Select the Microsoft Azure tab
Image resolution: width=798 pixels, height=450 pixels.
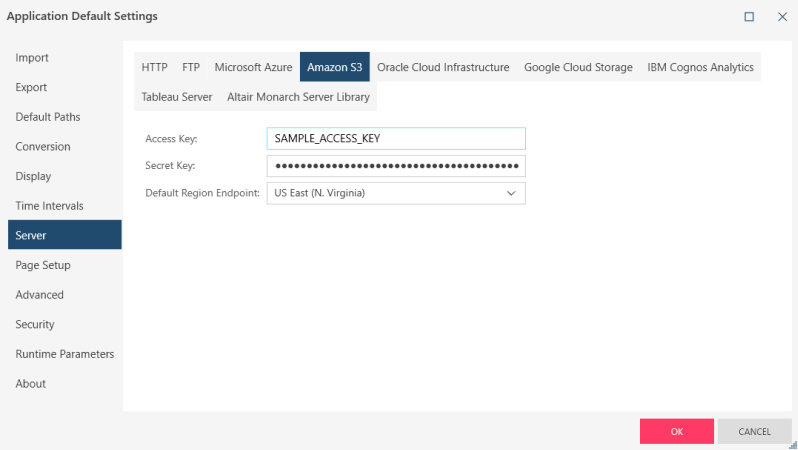(253, 68)
